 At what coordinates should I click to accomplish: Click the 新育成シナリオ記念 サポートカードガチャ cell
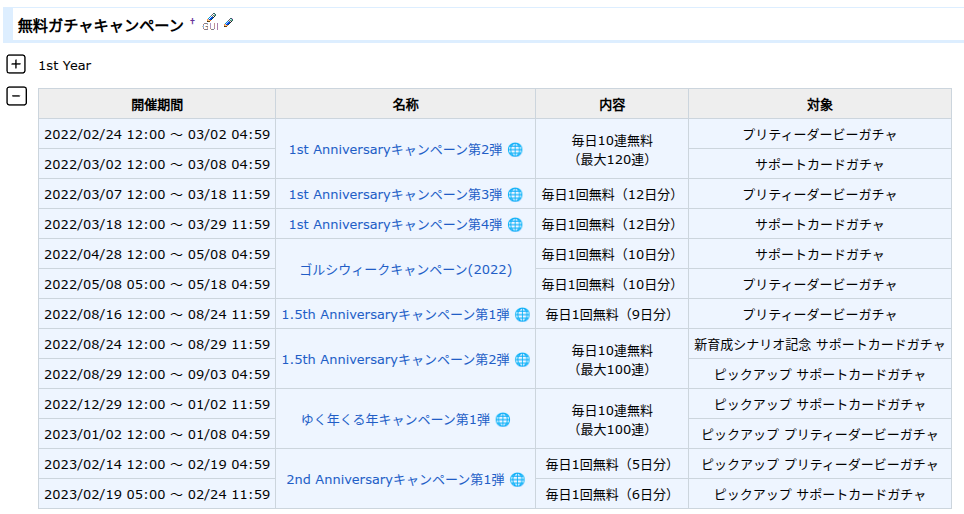click(820, 344)
